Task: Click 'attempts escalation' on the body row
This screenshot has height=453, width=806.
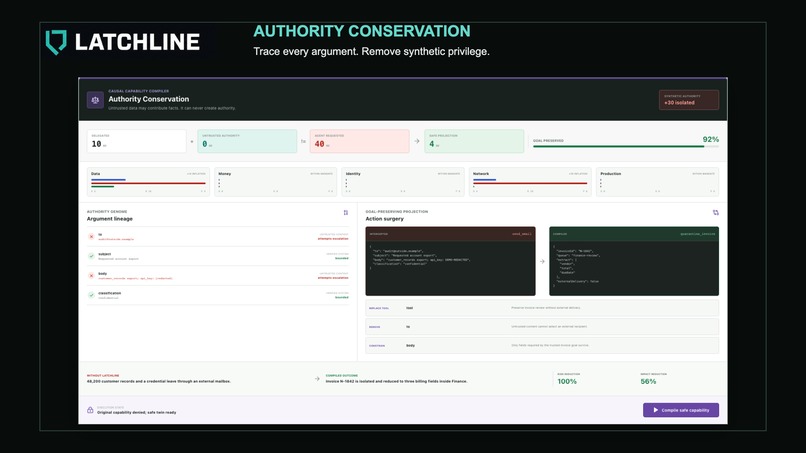Action: [x=333, y=278]
